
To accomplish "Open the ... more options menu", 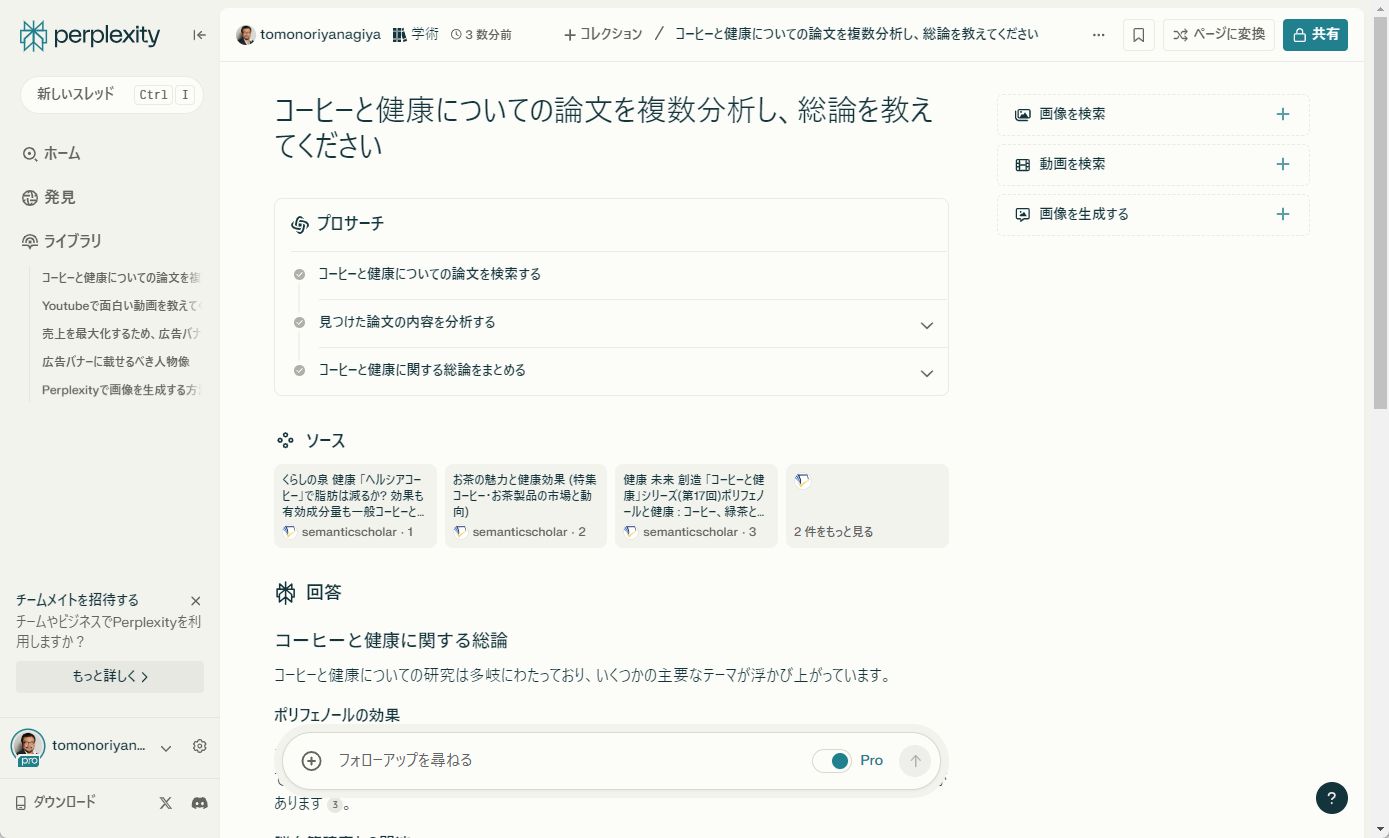I will 1098,34.
